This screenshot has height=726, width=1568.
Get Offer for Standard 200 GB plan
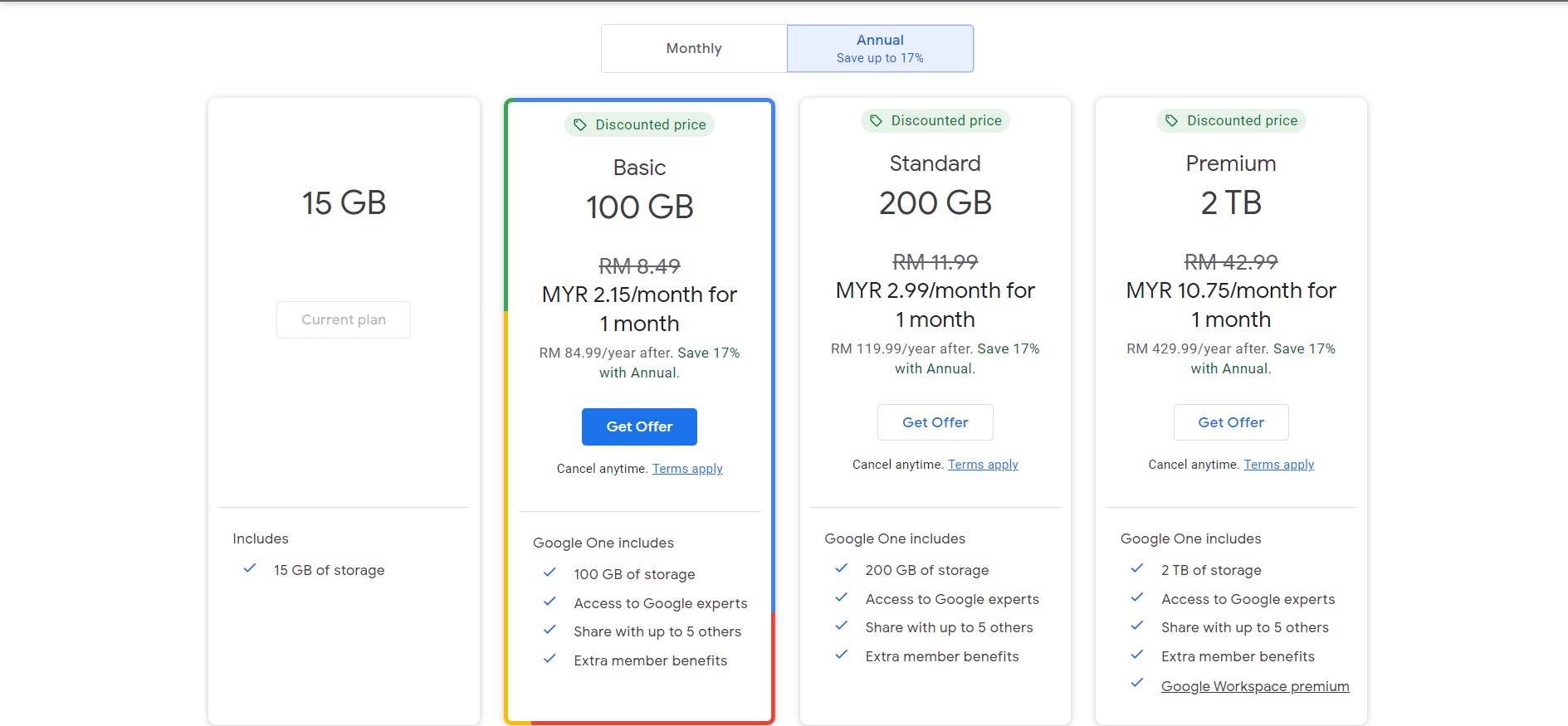(x=935, y=422)
